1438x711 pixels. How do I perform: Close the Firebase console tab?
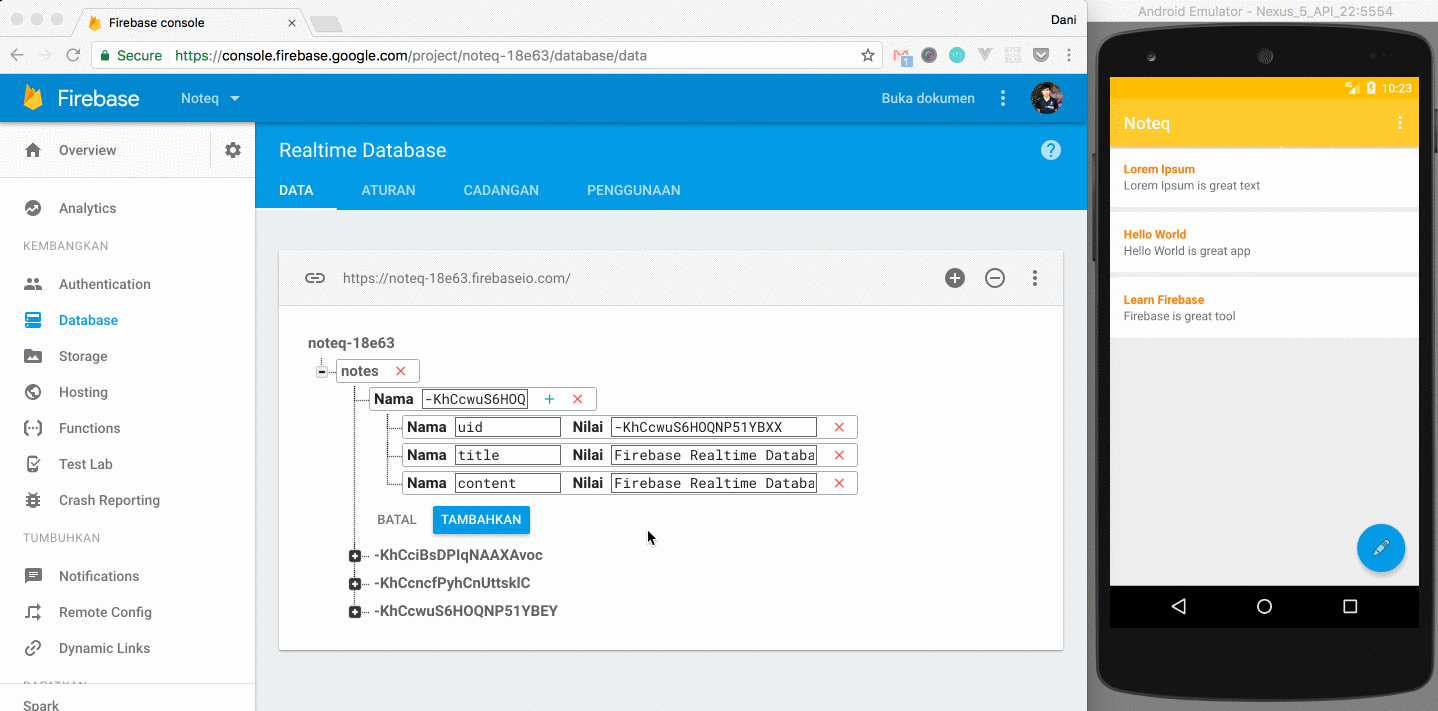click(292, 22)
